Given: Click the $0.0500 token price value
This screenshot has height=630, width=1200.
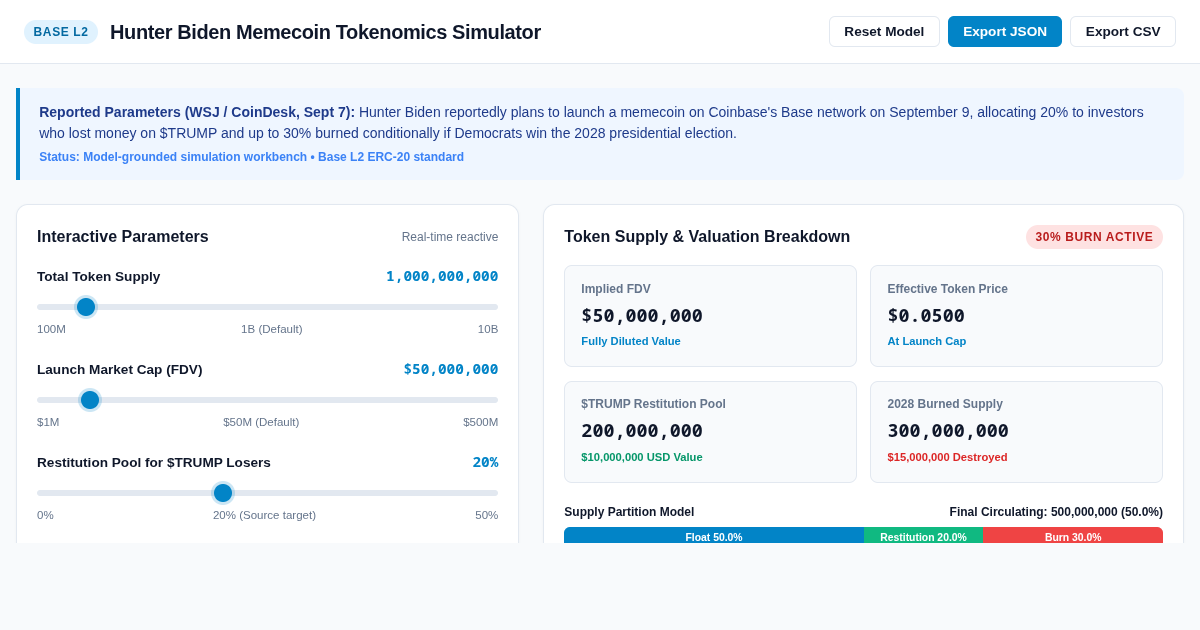Looking at the screenshot, I should click(x=926, y=315).
